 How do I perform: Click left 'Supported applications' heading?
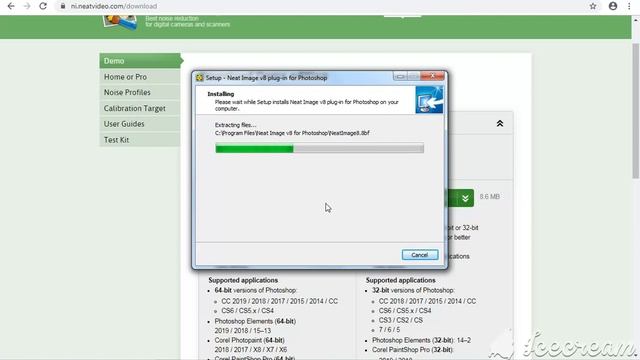tap(243, 280)
